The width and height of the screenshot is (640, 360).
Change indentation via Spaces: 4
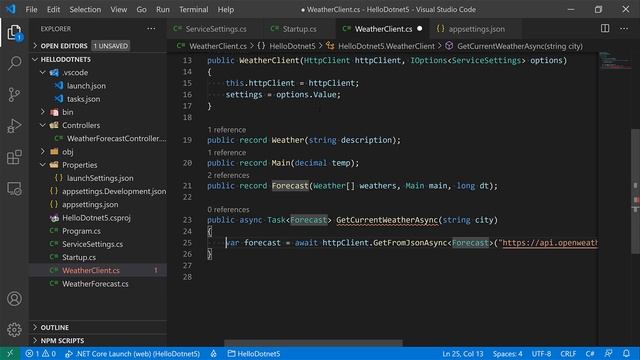507,353
